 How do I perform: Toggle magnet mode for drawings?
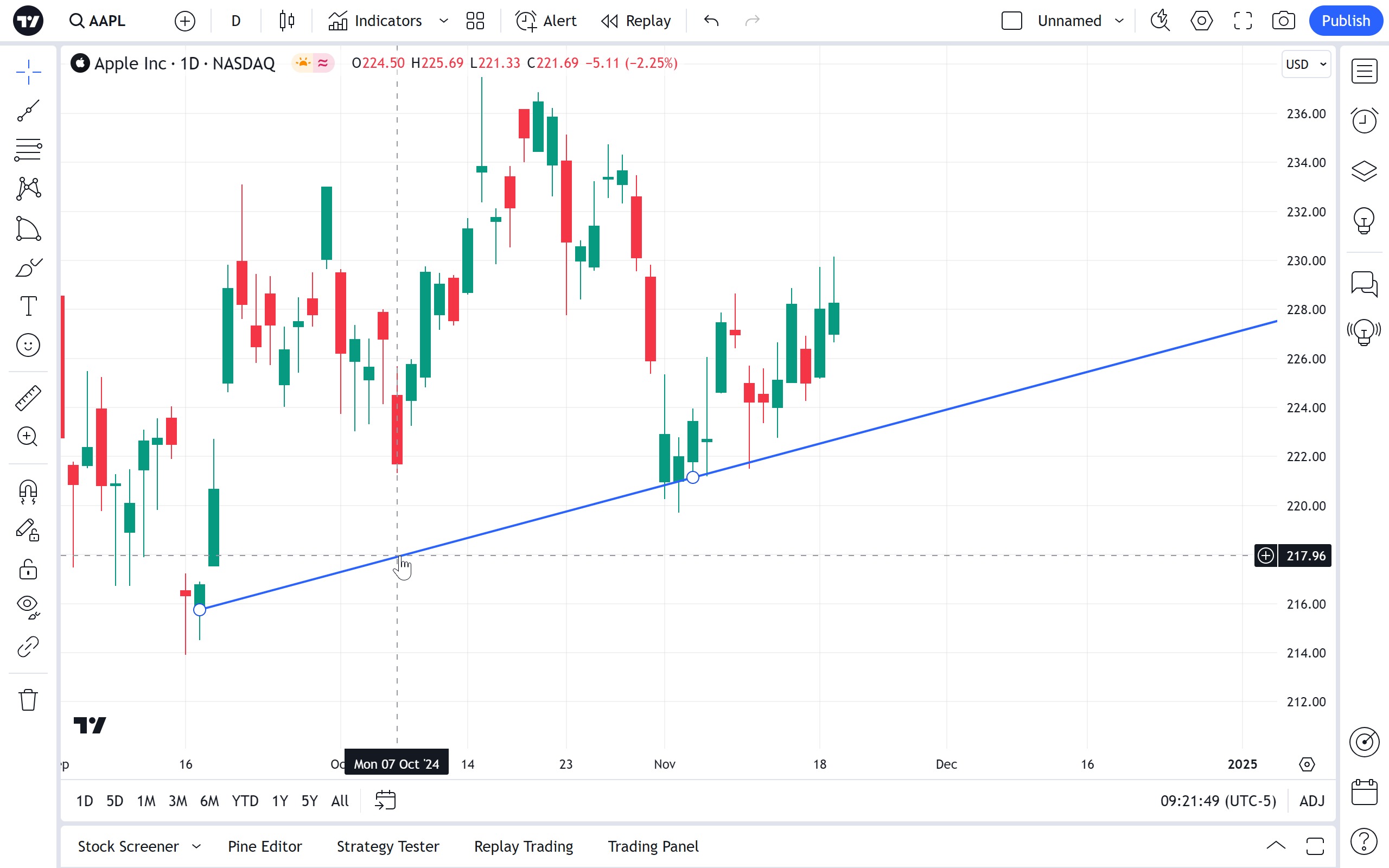(x=28, y=492)
